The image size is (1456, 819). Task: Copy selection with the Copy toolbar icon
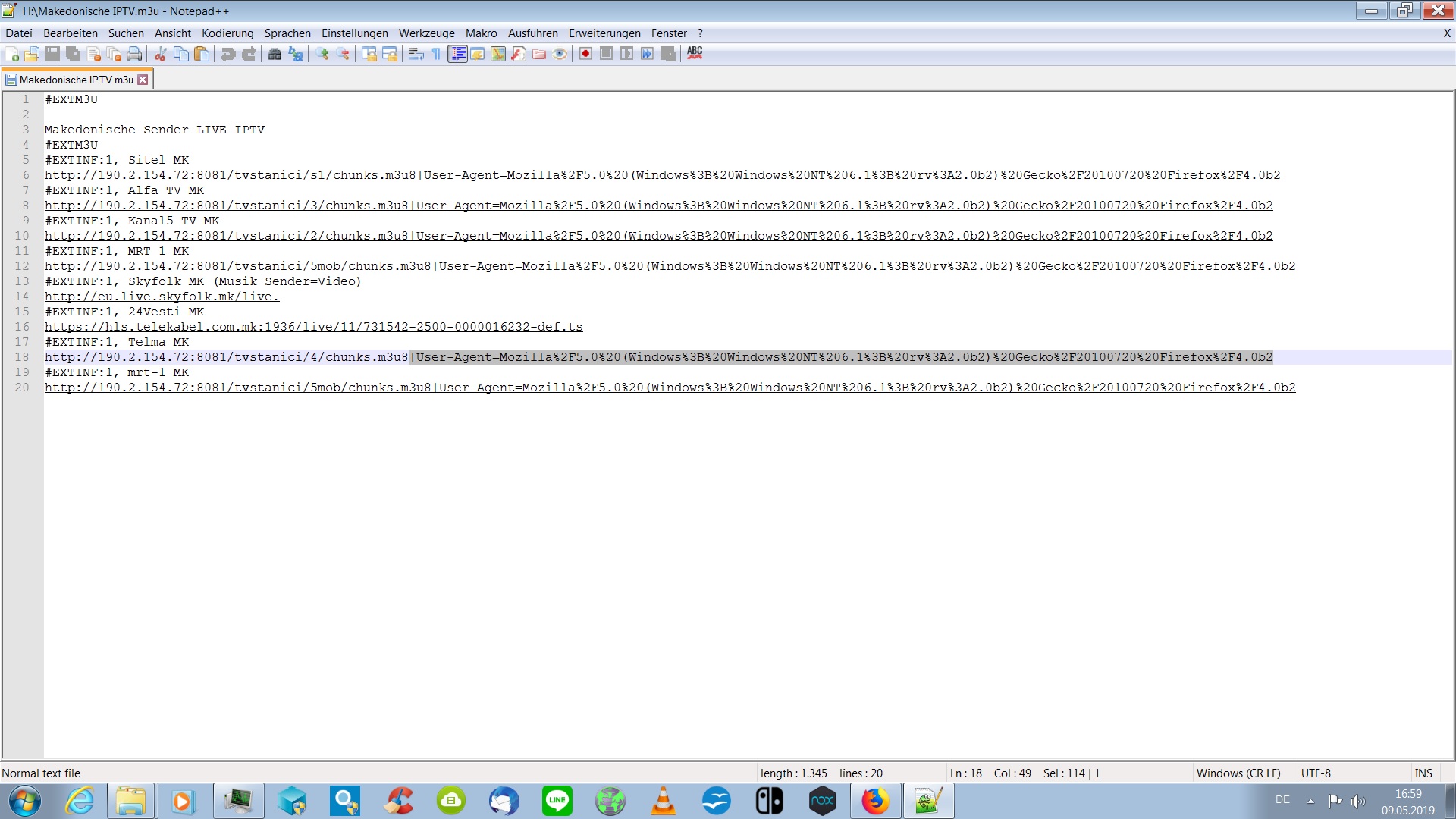click(x=181, y=54)
